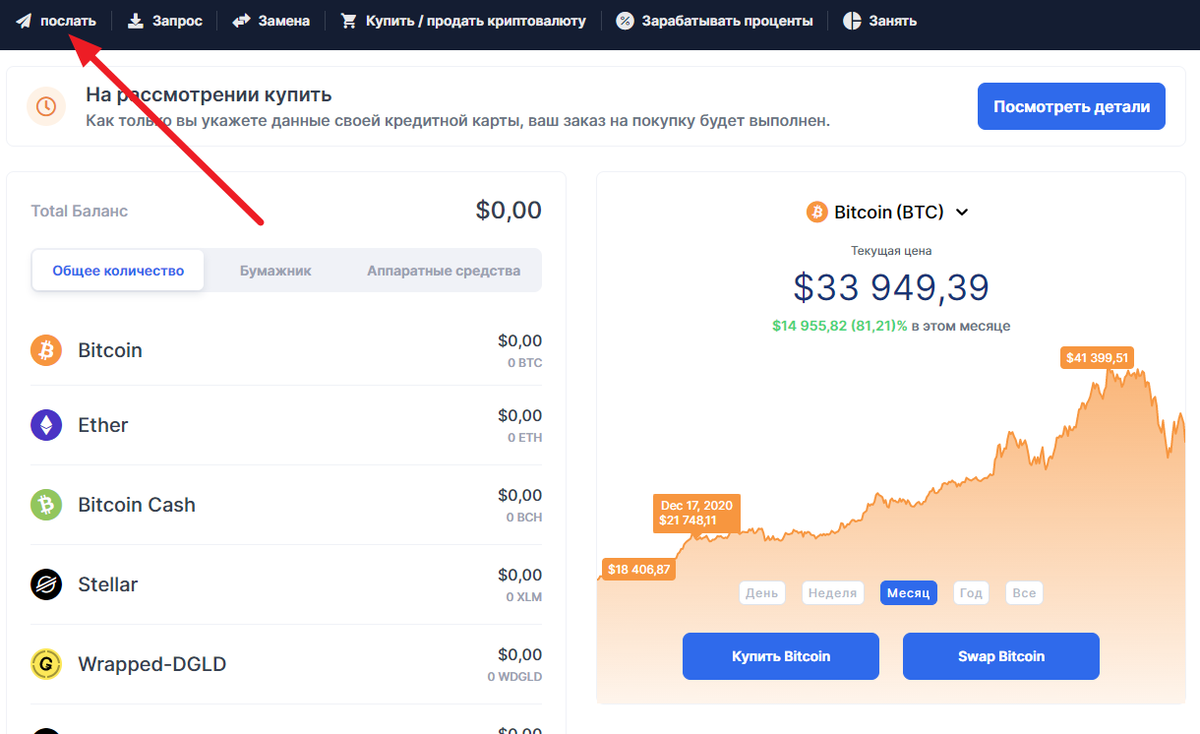Click the 0 BTC balance value
Screen dimensions: 1200x734
coord(524,363)
